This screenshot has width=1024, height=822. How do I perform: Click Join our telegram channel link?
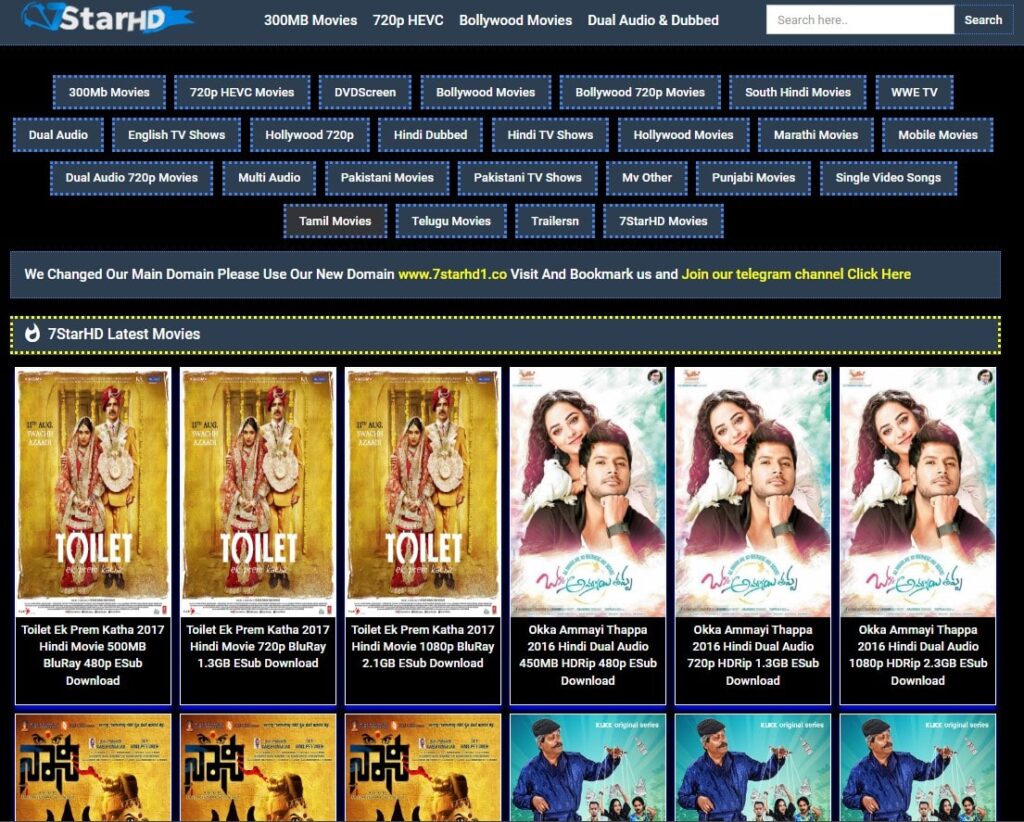(x=796, y=274)
